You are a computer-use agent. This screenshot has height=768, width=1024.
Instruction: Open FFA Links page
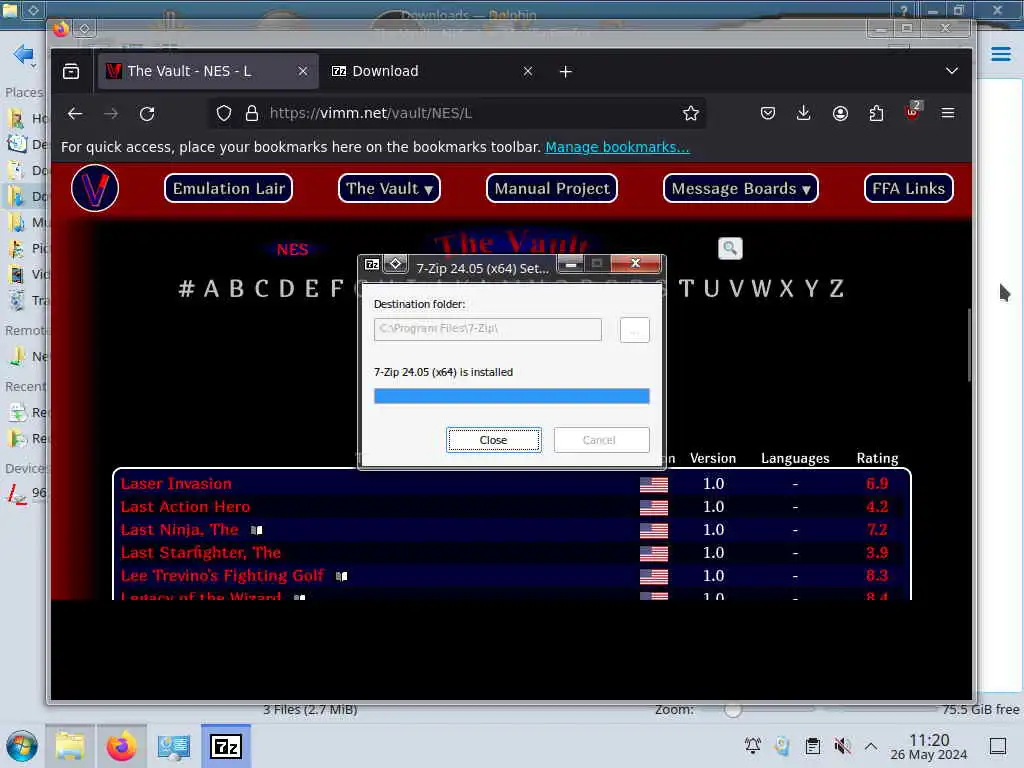908,189
